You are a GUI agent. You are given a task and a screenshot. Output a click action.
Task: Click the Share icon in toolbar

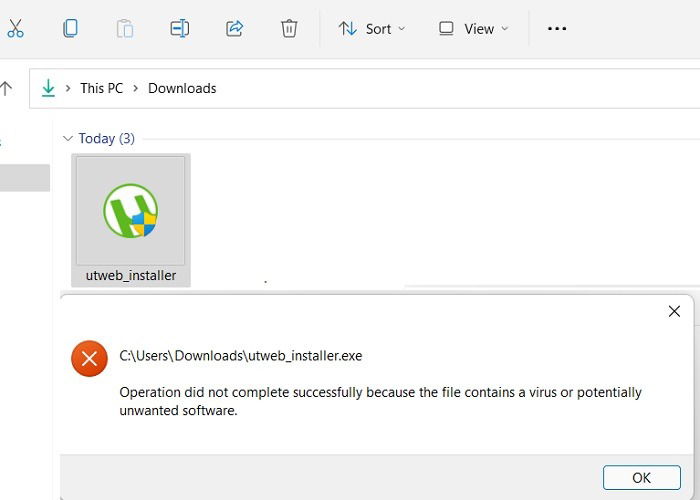click(x=234, y=29)
